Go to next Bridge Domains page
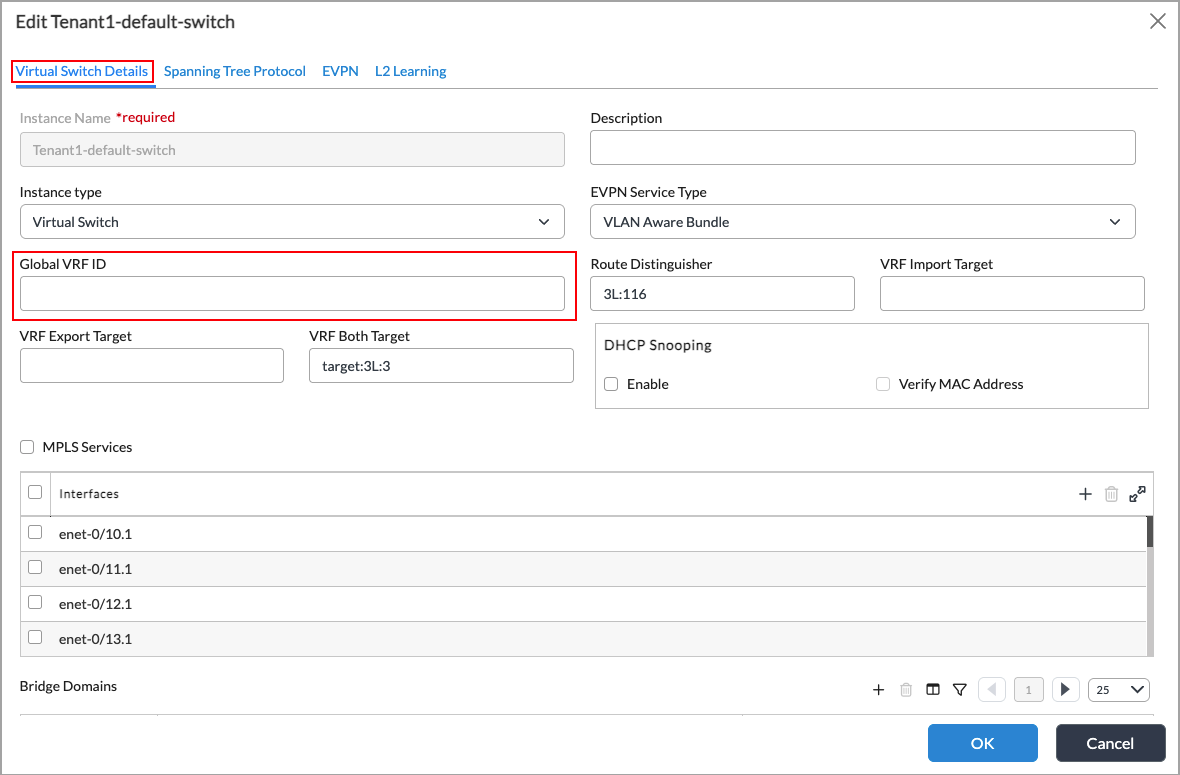The image size is (1180, 775). pyautogui.click(x=1065, y=689)
